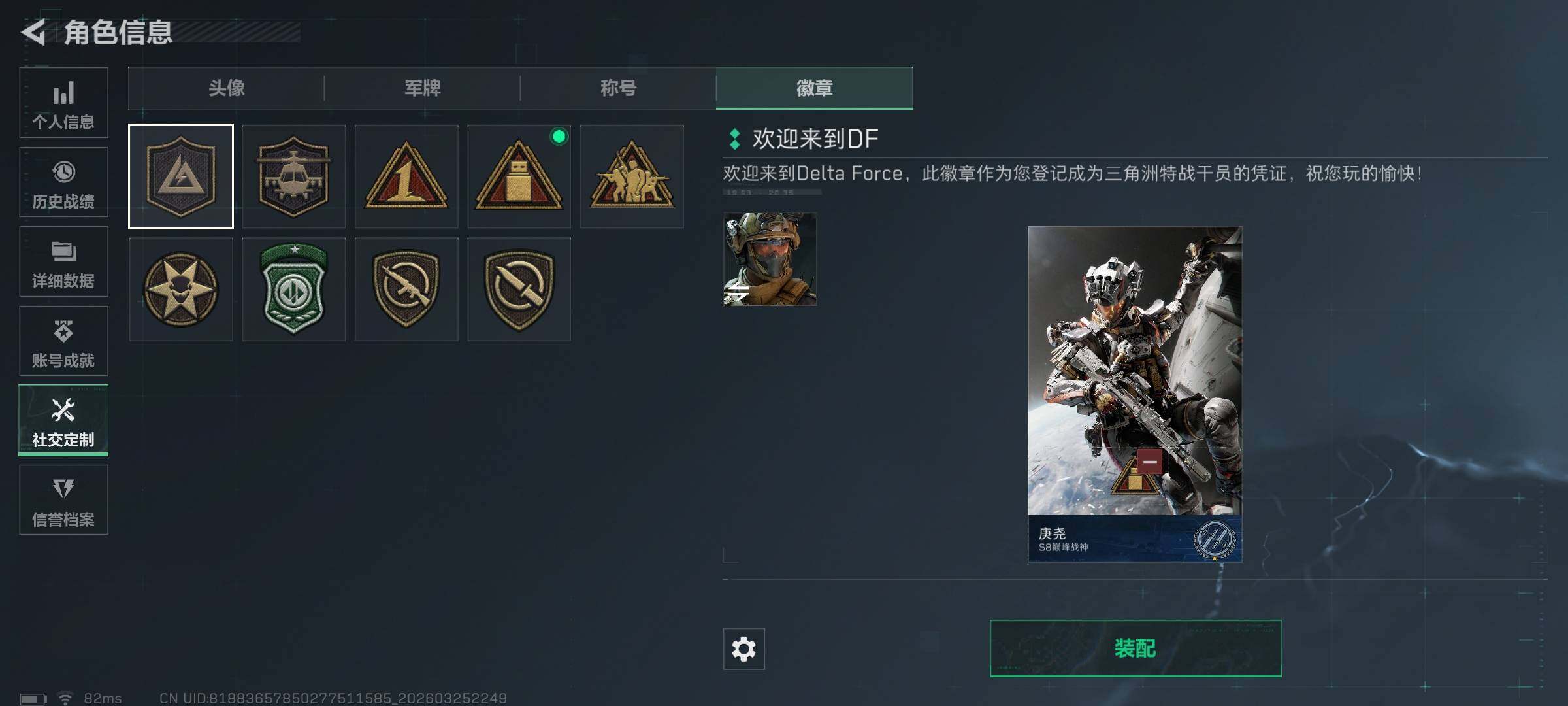Select the star skull round badge

[181, 289]
